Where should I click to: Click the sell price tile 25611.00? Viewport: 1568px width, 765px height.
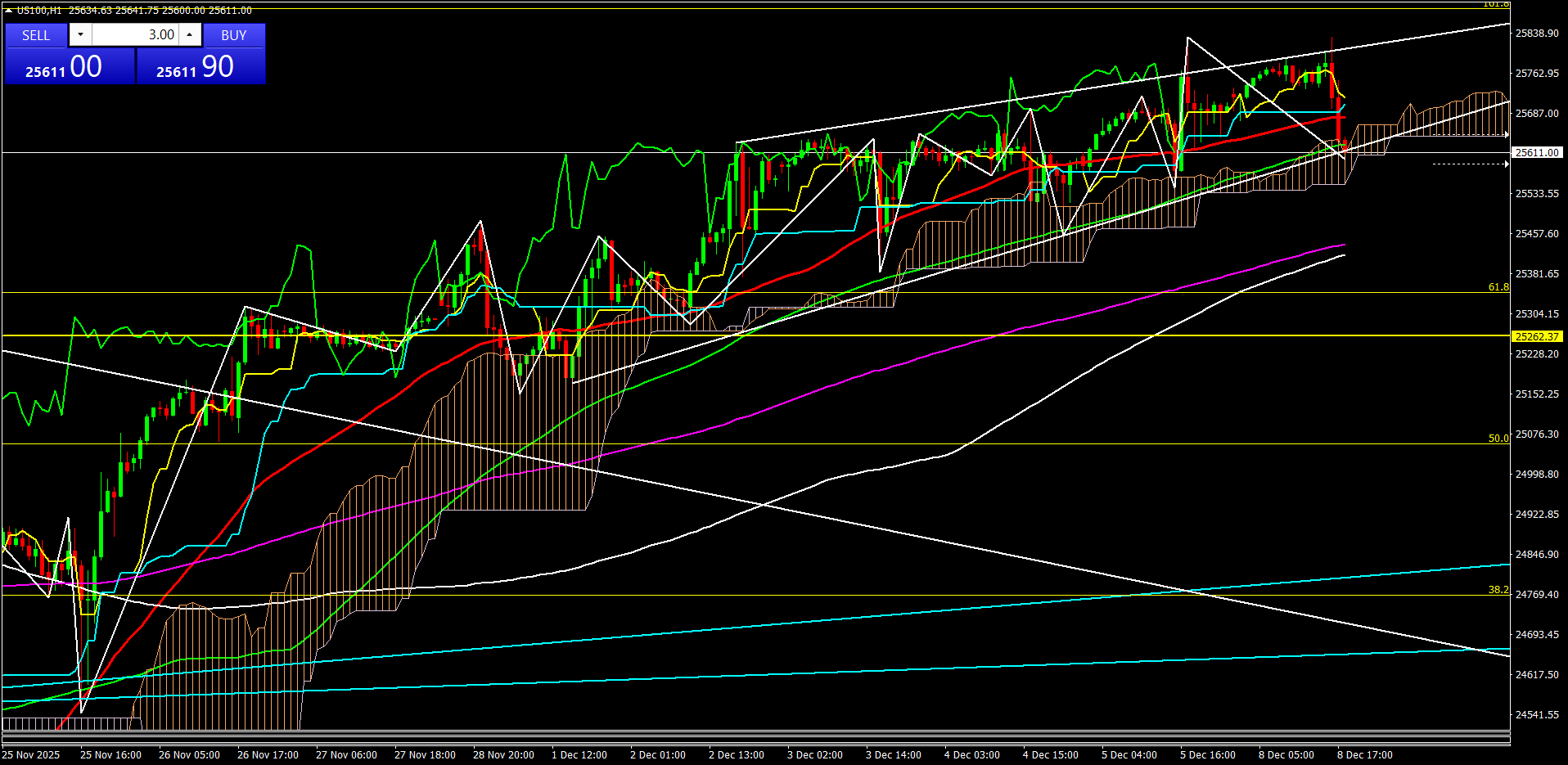(x=69, y=67)
